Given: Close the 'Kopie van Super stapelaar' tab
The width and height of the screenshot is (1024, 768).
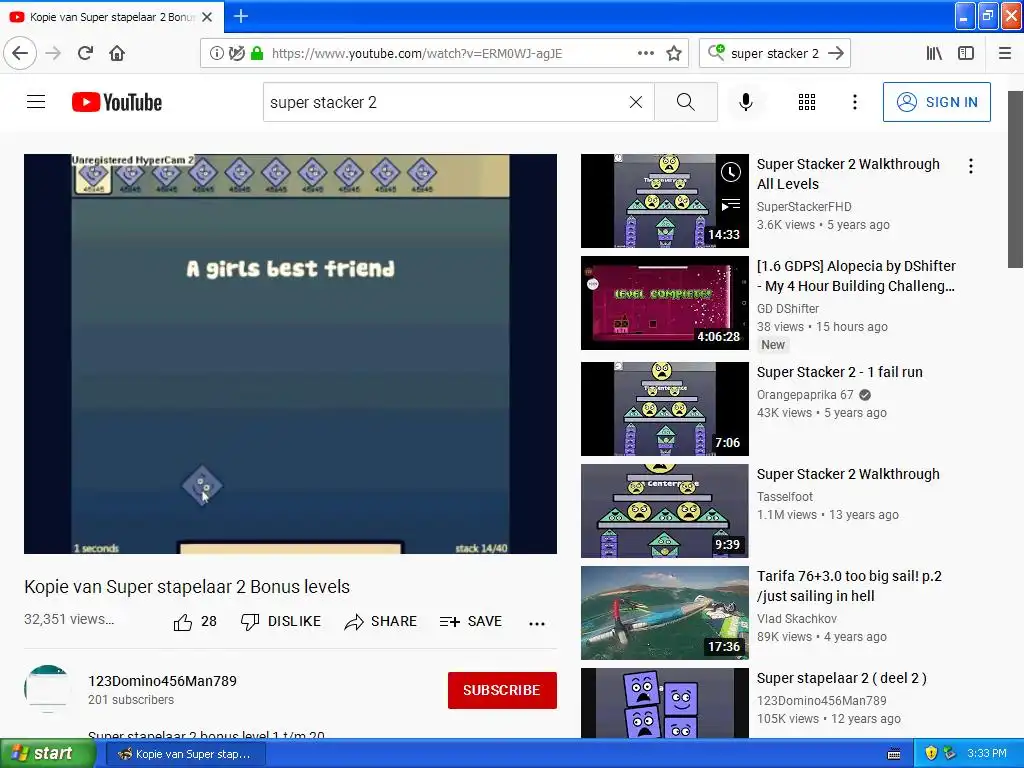Looking at the screenshot, I should coord(207,17).
